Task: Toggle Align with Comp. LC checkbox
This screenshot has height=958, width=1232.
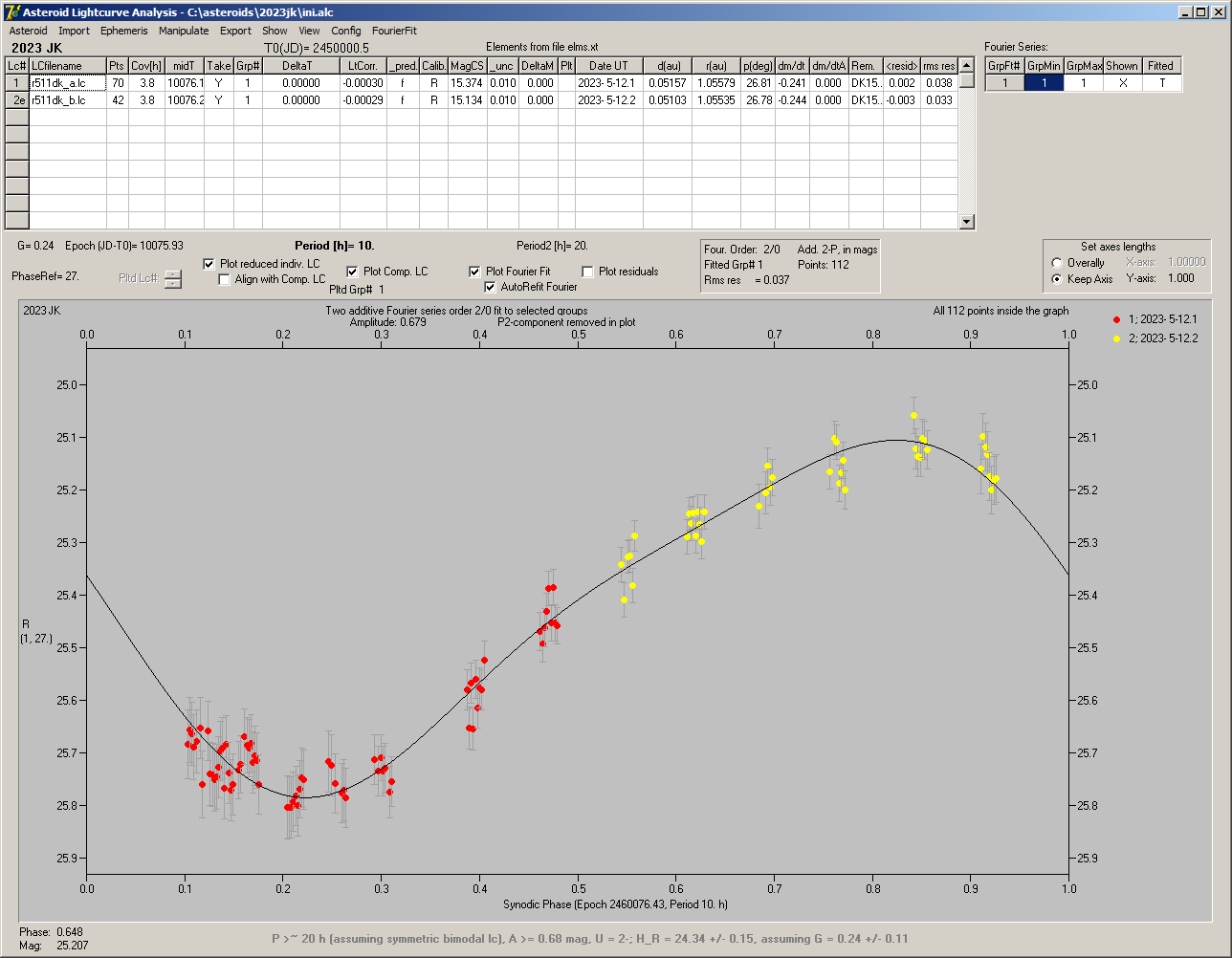Action: [x=225, y=279]
